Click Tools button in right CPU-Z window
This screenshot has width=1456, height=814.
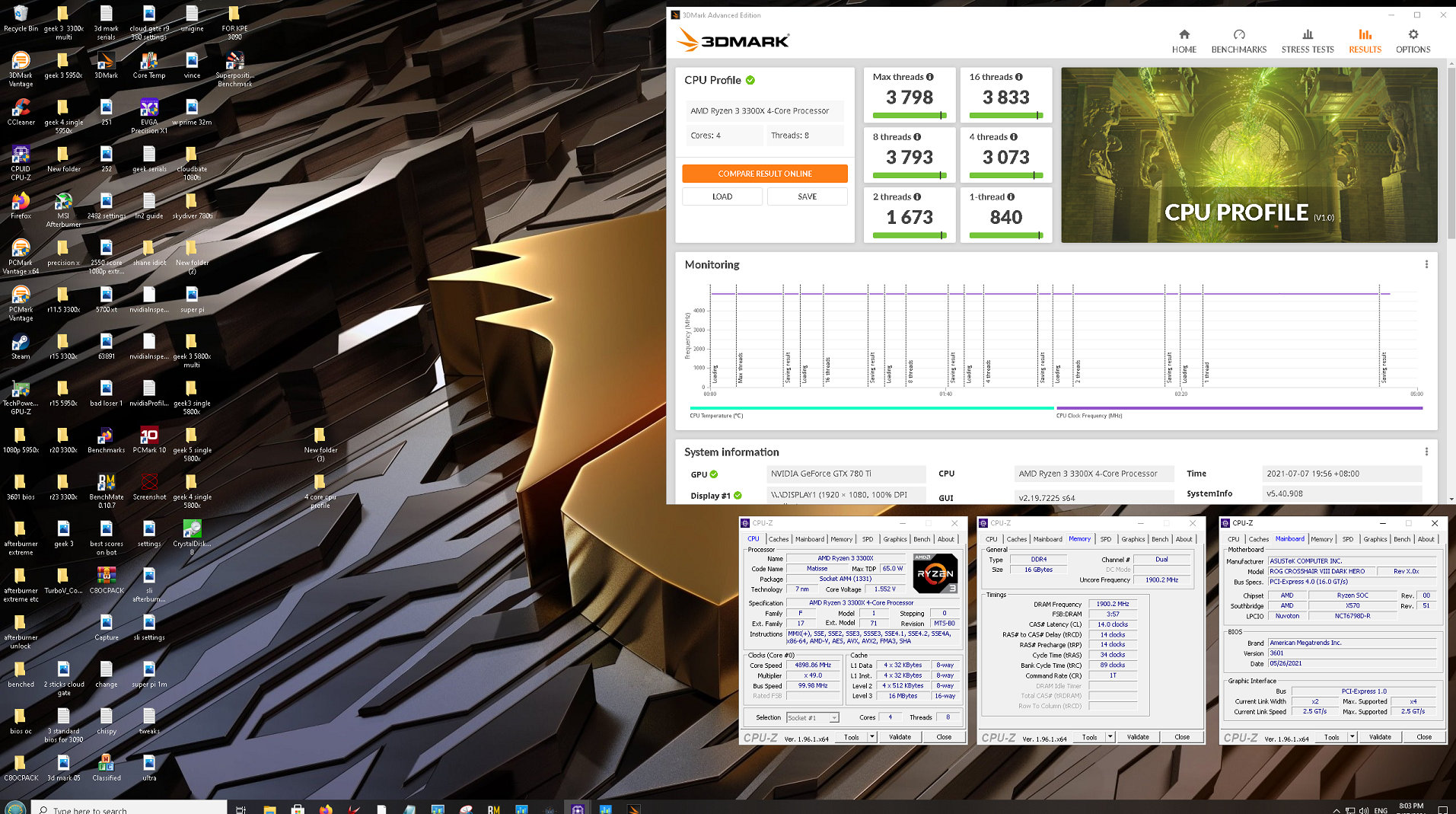coord(1331,736)
